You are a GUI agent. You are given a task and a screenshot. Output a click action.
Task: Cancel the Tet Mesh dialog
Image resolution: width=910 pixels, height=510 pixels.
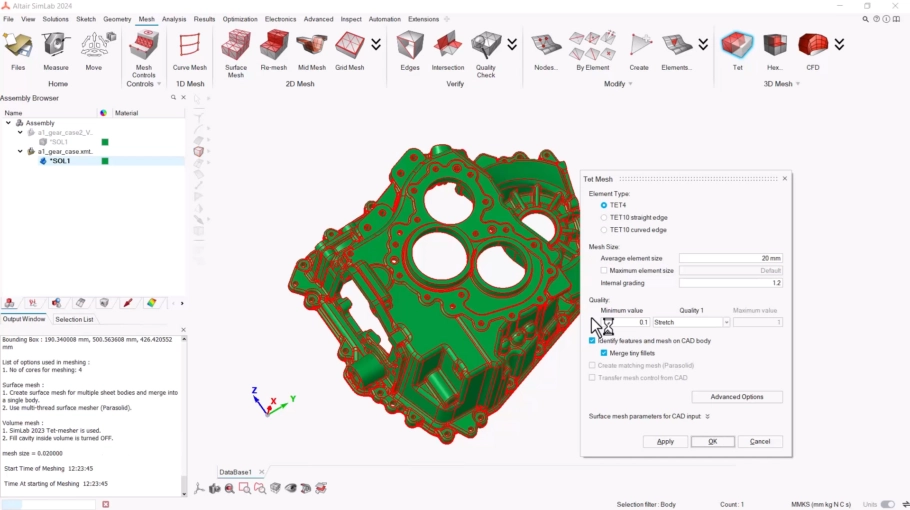coord(760,442)
